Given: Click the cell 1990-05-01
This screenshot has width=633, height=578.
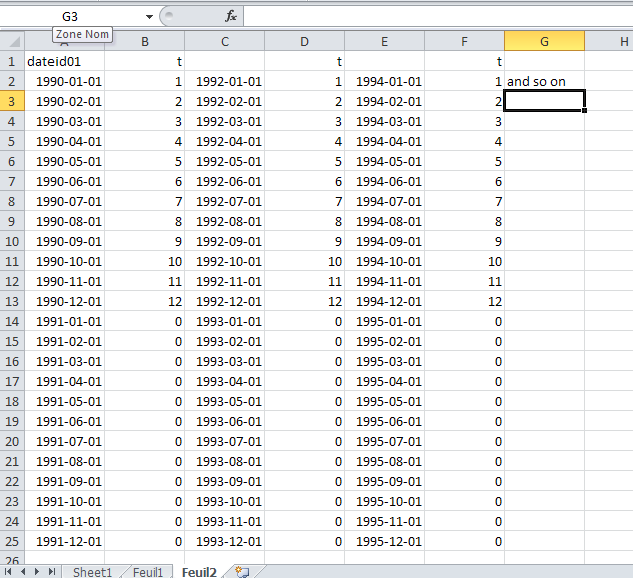Looking at the screenshot, I should [x=65, y=161].
